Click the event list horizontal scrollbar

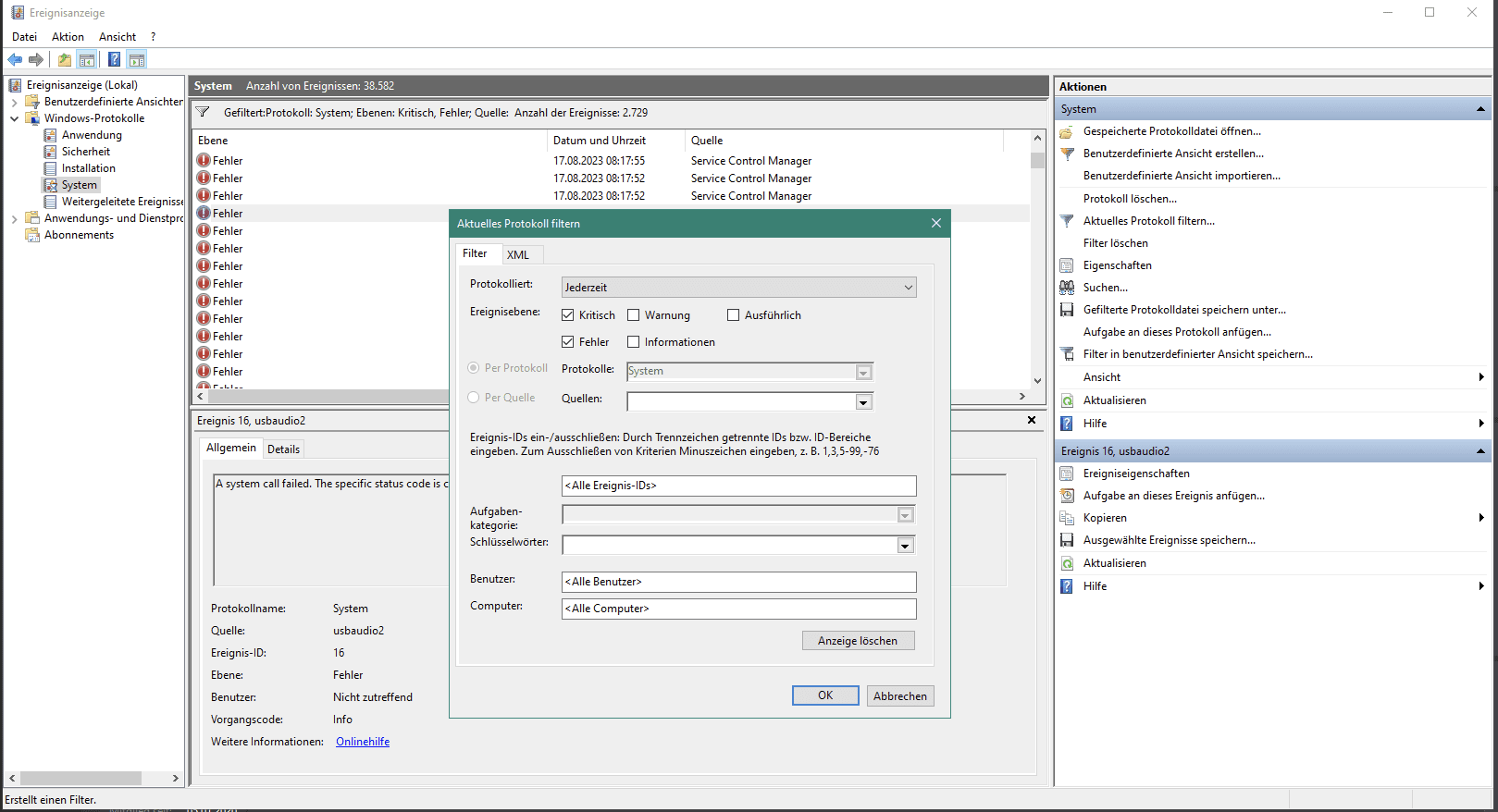coord(324,396)
